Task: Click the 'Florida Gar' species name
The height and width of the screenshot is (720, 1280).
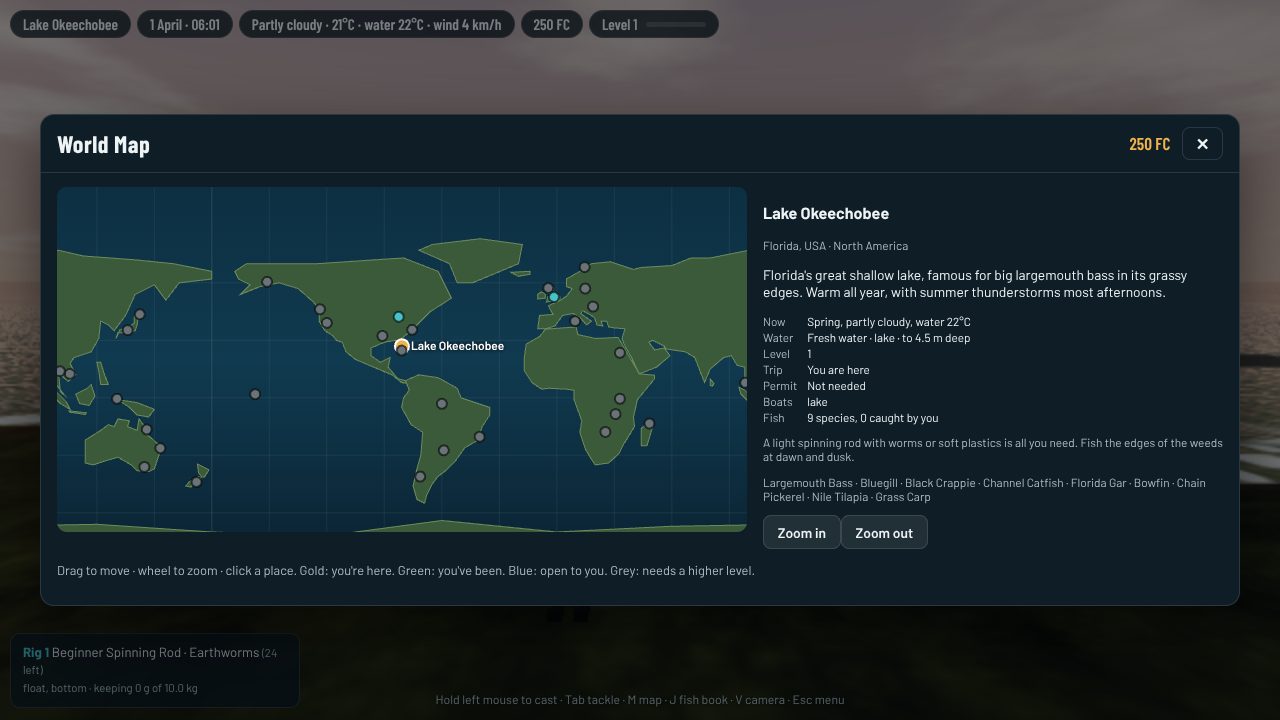Action: 1098,483
